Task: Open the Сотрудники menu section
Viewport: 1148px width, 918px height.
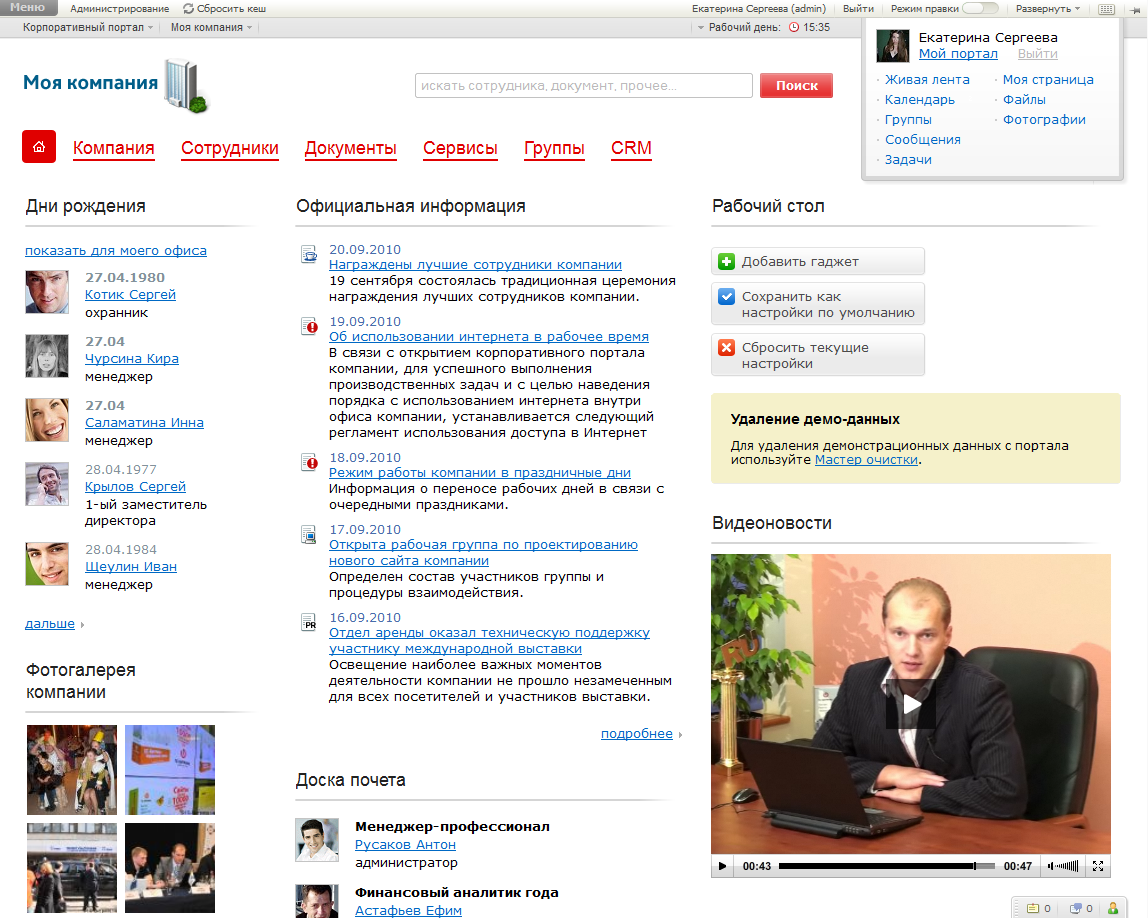Action: (229, 149)
